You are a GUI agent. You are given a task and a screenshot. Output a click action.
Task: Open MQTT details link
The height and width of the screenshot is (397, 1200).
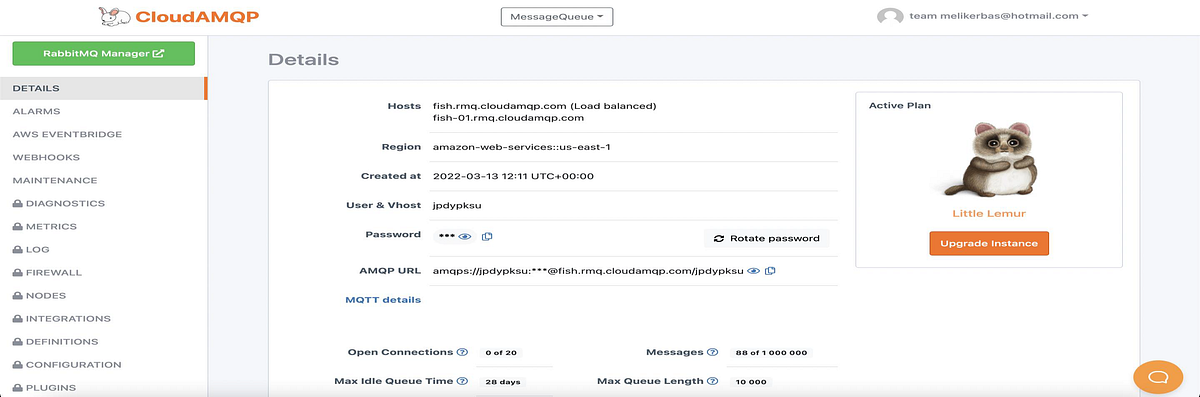click(x=383, y=299)
